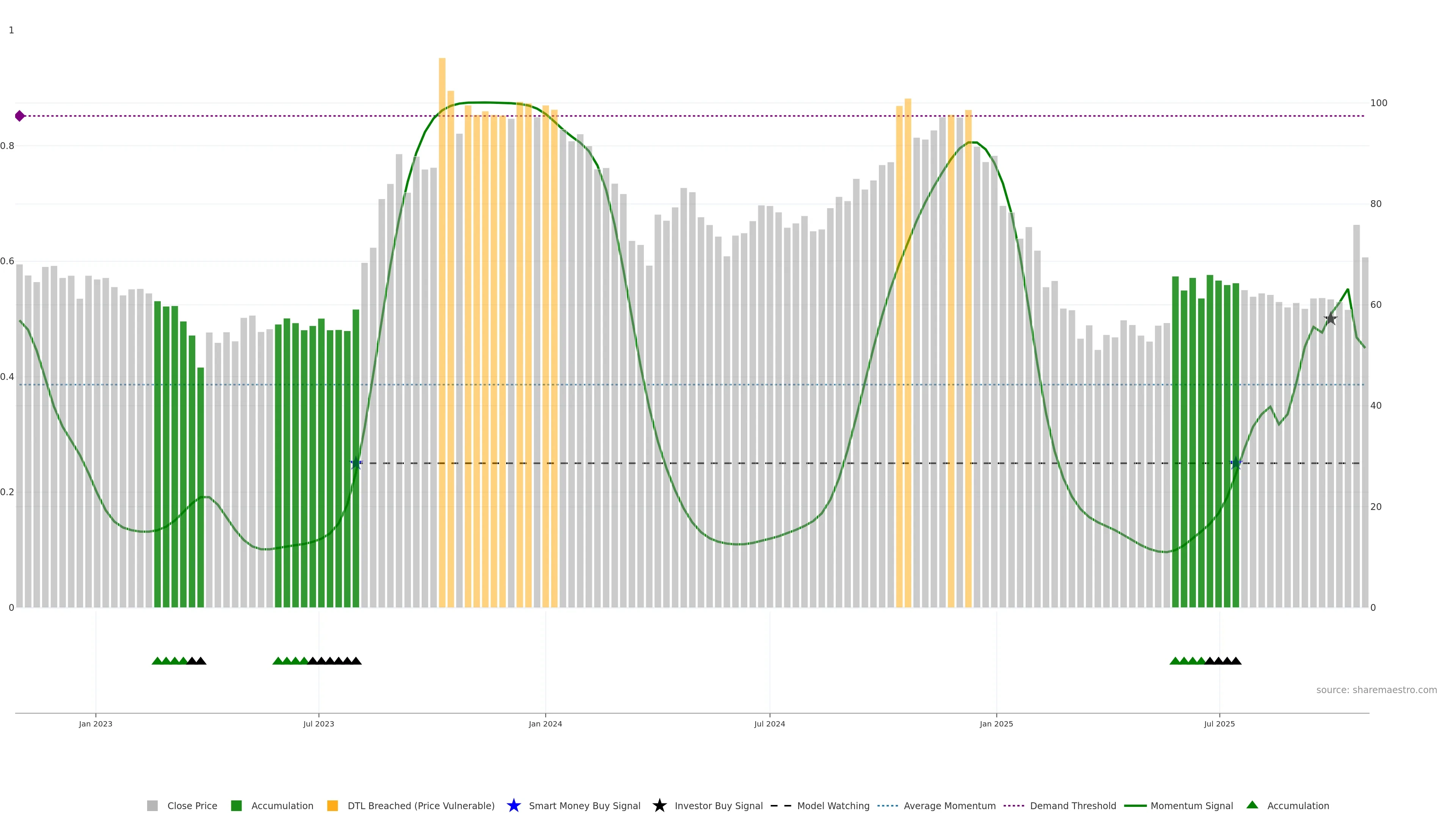The height and width of the screenshot is (819, 1456).
Task: Toggle the Model Watching legend entry
Action: click(833, 805)
